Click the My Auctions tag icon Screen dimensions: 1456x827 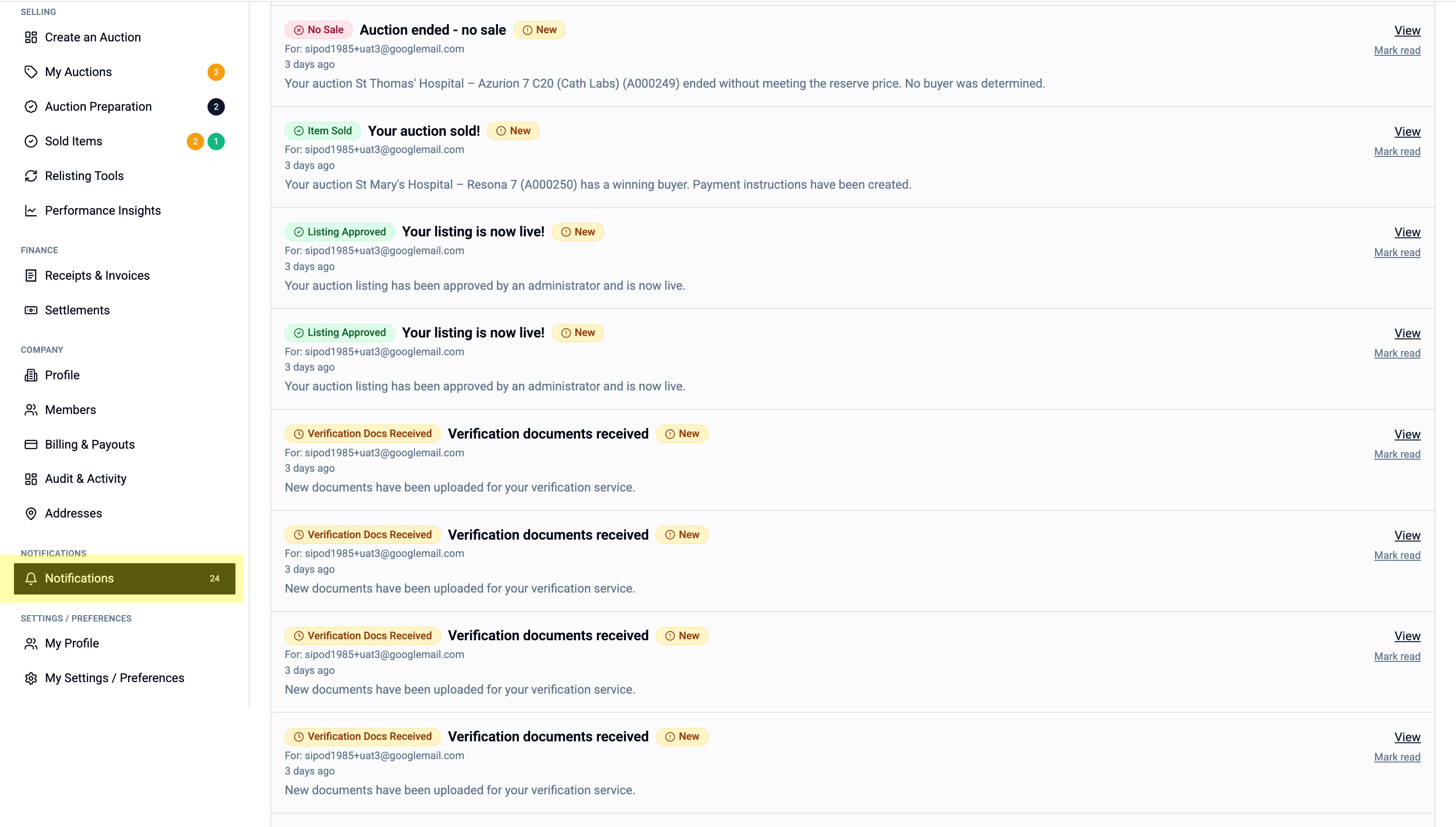pos(31,72)
